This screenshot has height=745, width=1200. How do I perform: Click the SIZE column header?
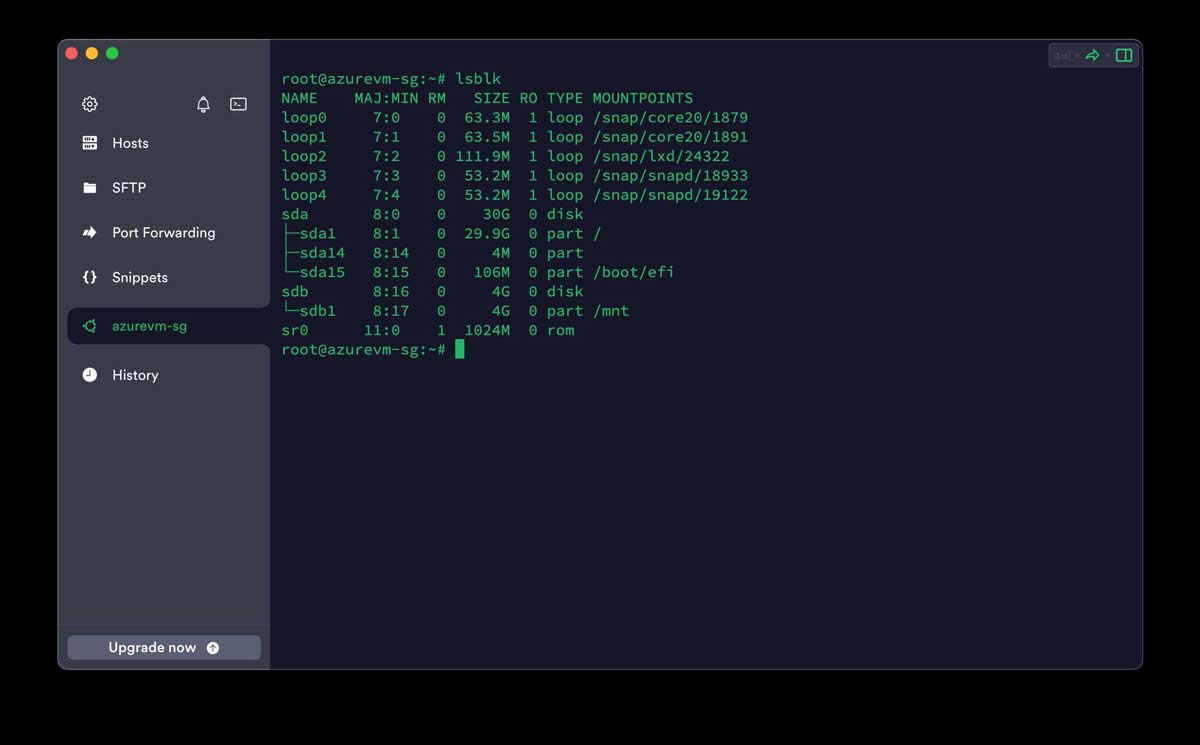pyautogui.click(x=491, y=98)
